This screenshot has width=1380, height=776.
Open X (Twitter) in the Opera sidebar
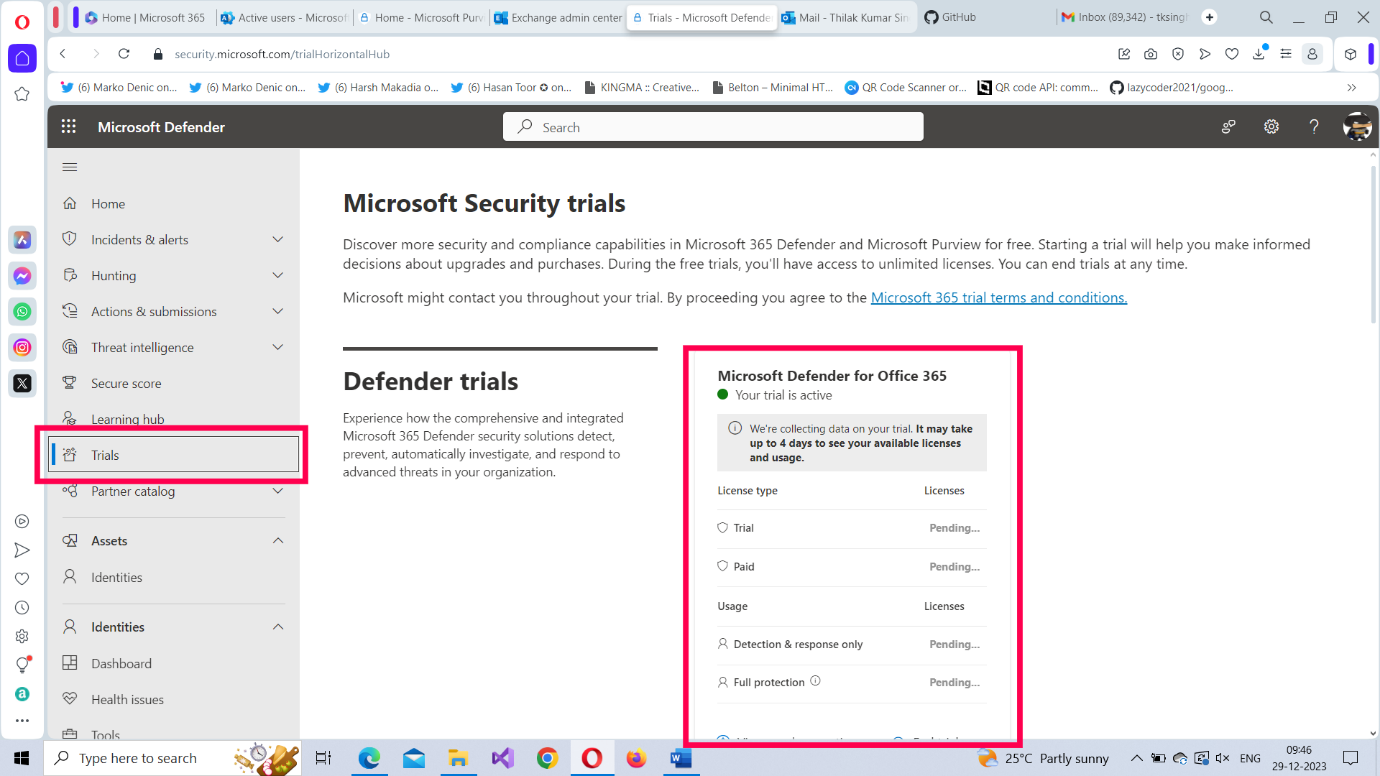[22, 383]
